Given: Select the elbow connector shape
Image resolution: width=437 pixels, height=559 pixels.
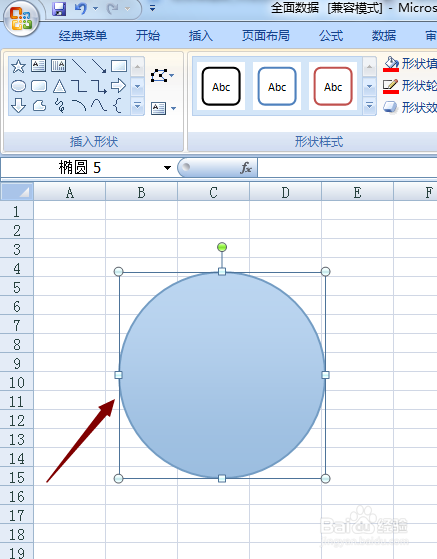Looking at the screenshot, I should [79, 86].
